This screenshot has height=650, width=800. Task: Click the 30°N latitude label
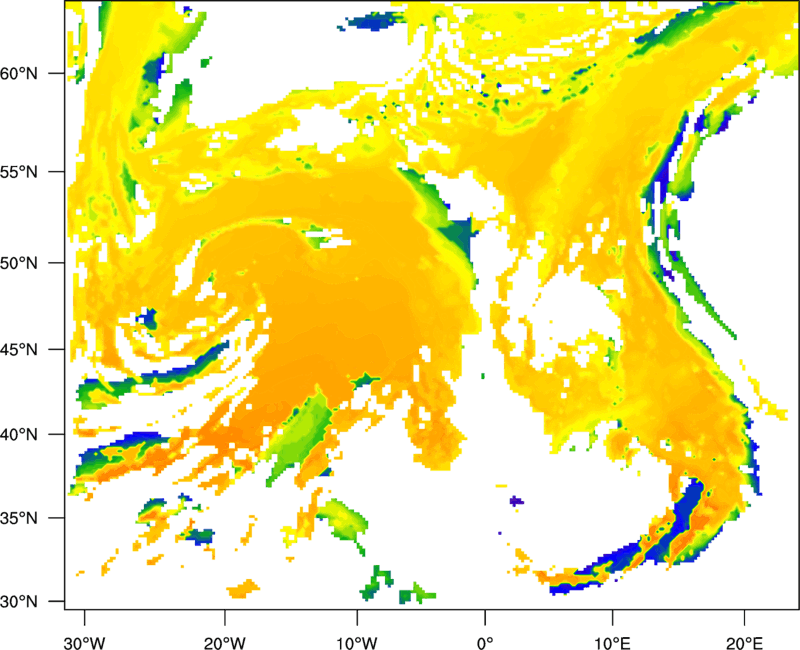coord(19,602)
